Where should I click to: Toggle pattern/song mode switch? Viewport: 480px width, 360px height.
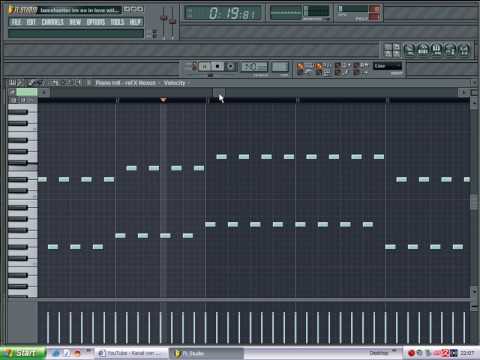coord(194,67)
